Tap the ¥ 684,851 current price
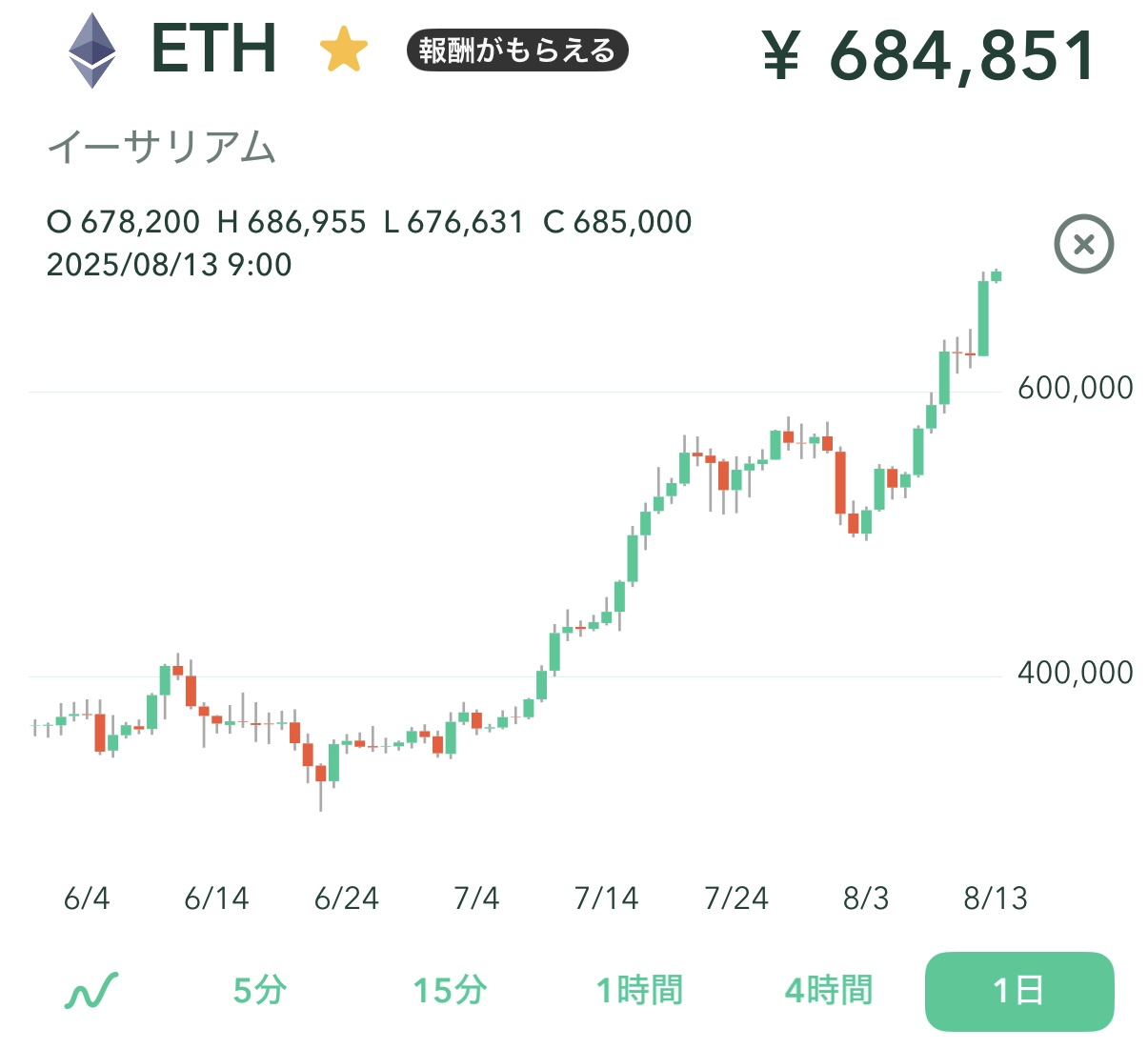This screenshot has width=1148, height=1049. pyautogui.click(x=929, y=55)
